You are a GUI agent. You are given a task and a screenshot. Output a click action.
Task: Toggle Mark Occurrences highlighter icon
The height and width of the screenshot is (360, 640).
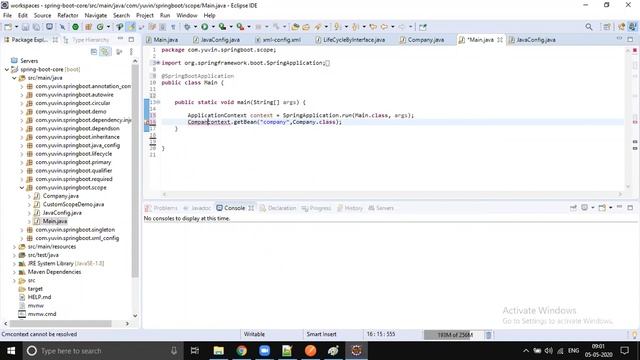[131, 27]
